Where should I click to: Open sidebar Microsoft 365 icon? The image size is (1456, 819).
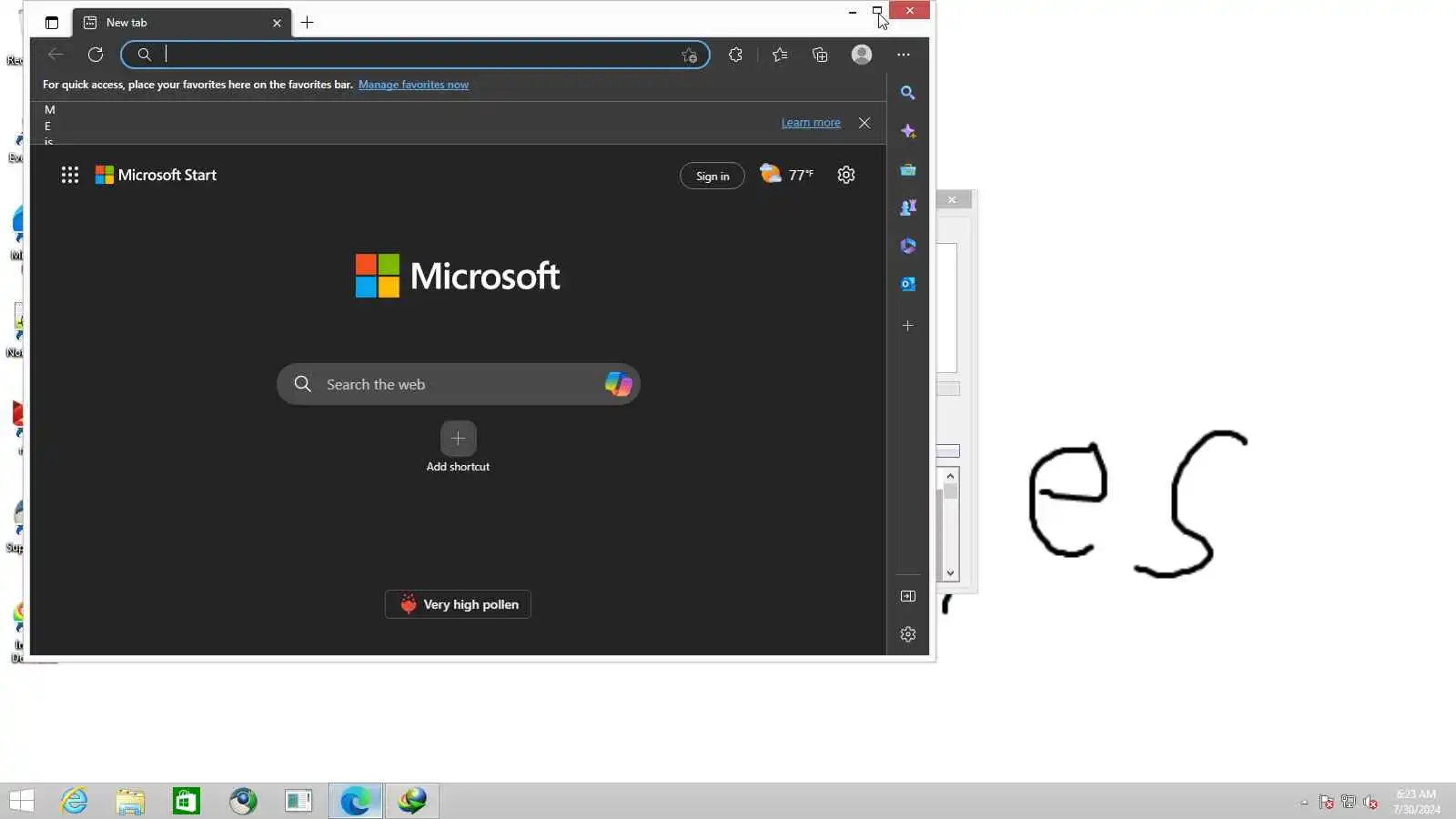pyautogui.click(x=908, y=246)
